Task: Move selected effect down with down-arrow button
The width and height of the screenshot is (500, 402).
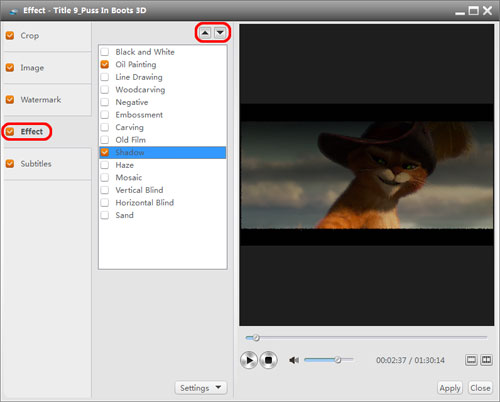Action: tap(220, 33)
